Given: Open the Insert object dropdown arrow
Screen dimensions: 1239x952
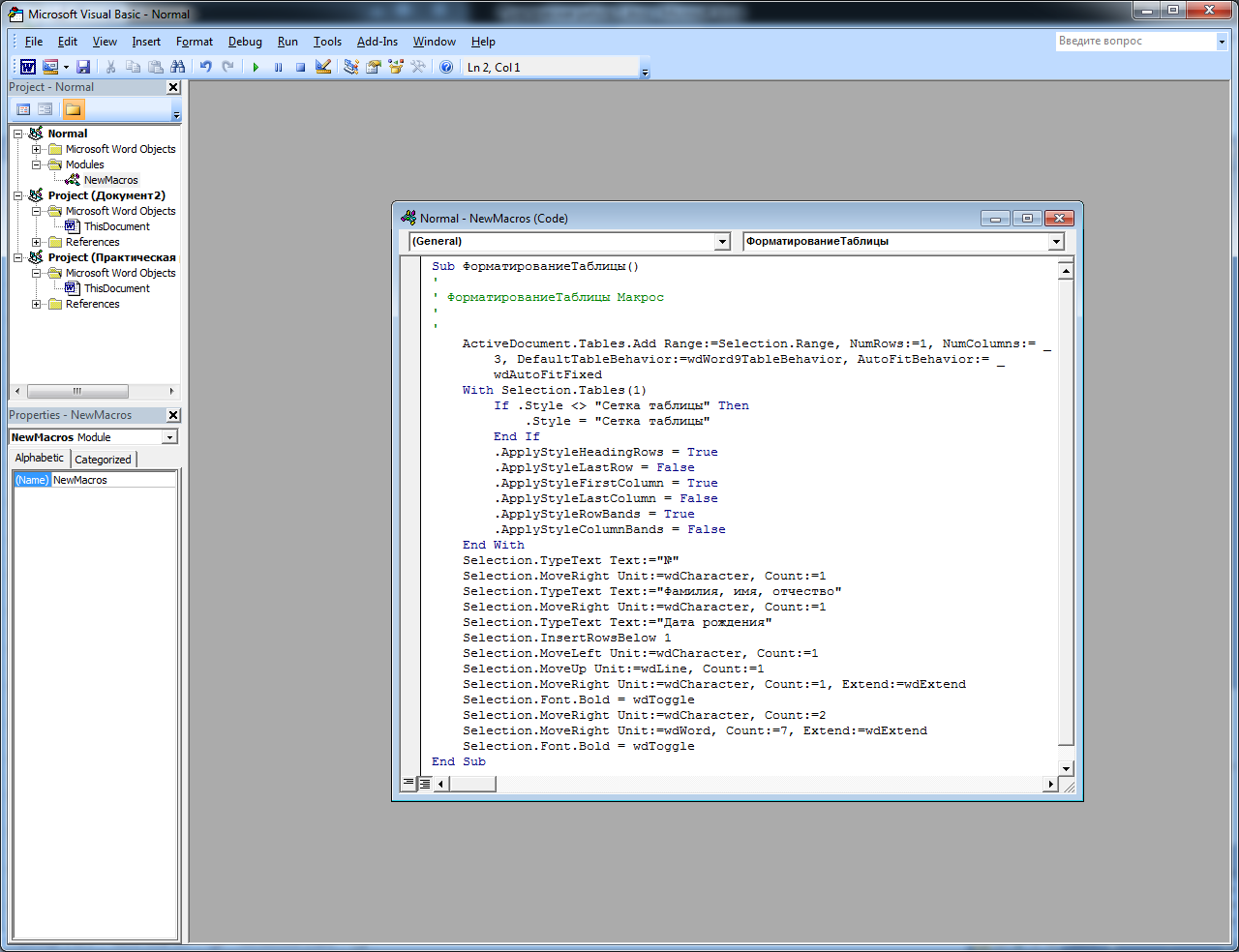Looking at the screenshot, I should point(66,67).
